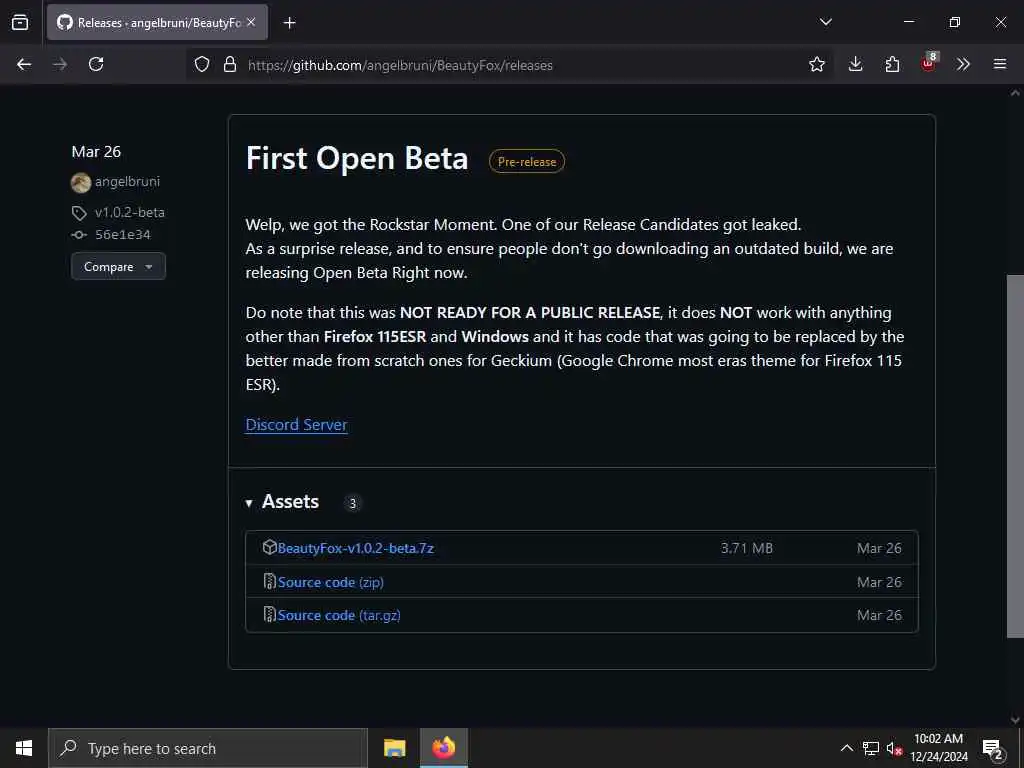Open the Discord Server link

(x=296, y=424)
